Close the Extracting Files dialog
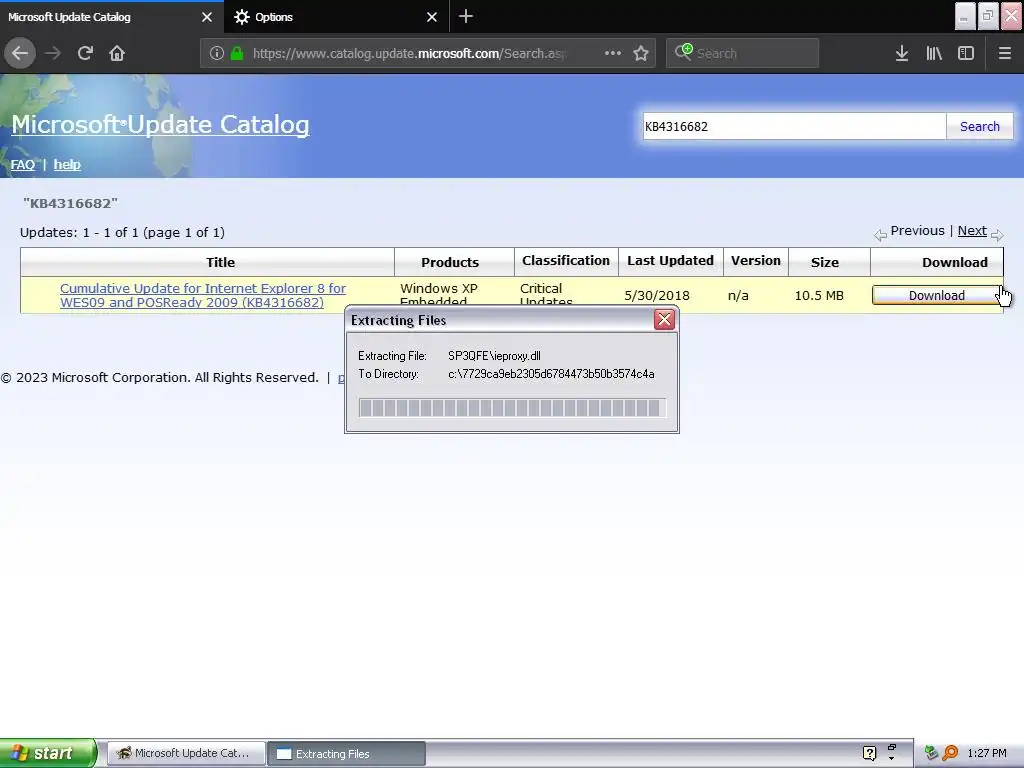1024x768 pixels. (x=664, y=319)
